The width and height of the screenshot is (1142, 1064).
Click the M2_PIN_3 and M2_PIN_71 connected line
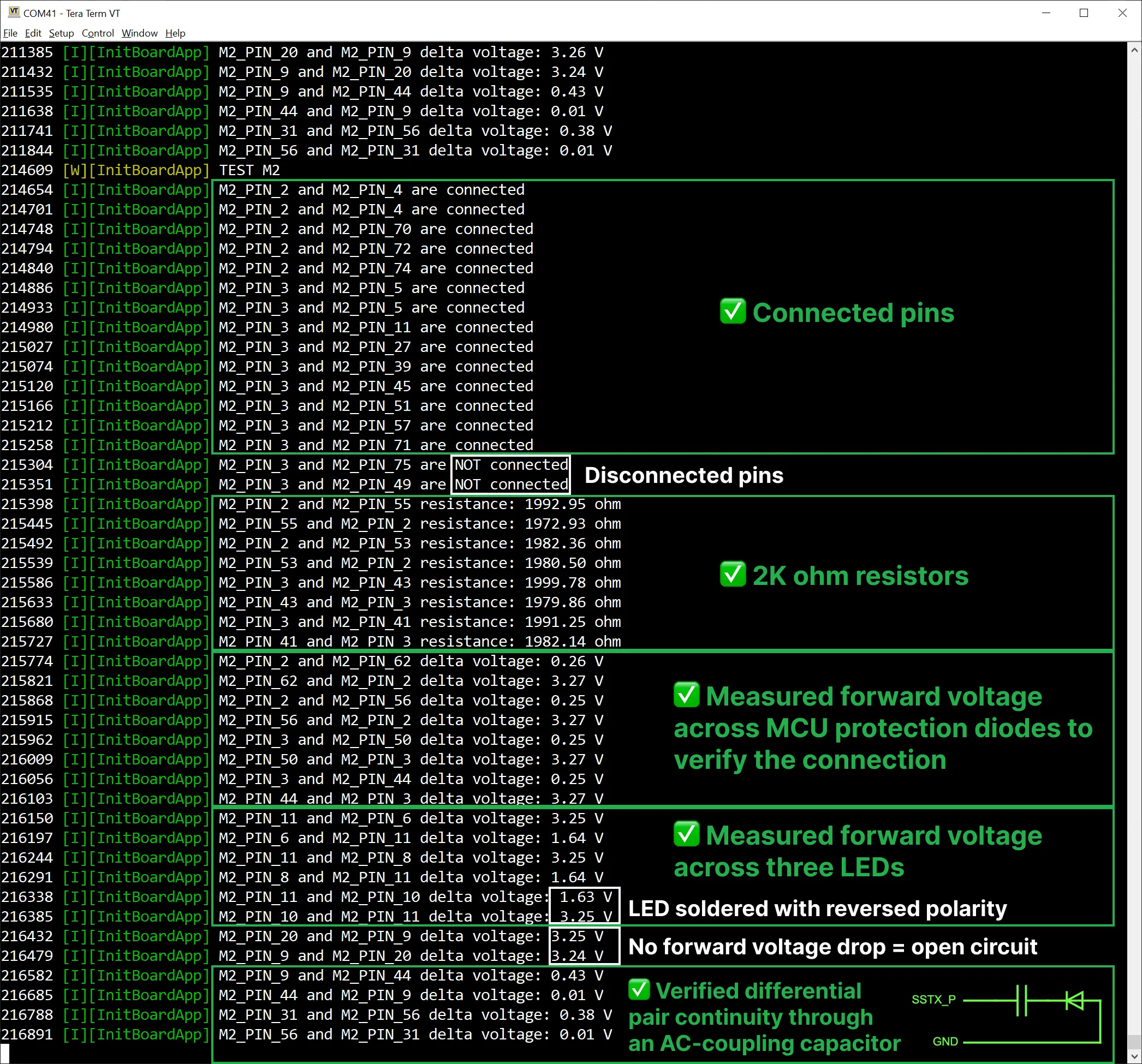click(x=267, y=445)
